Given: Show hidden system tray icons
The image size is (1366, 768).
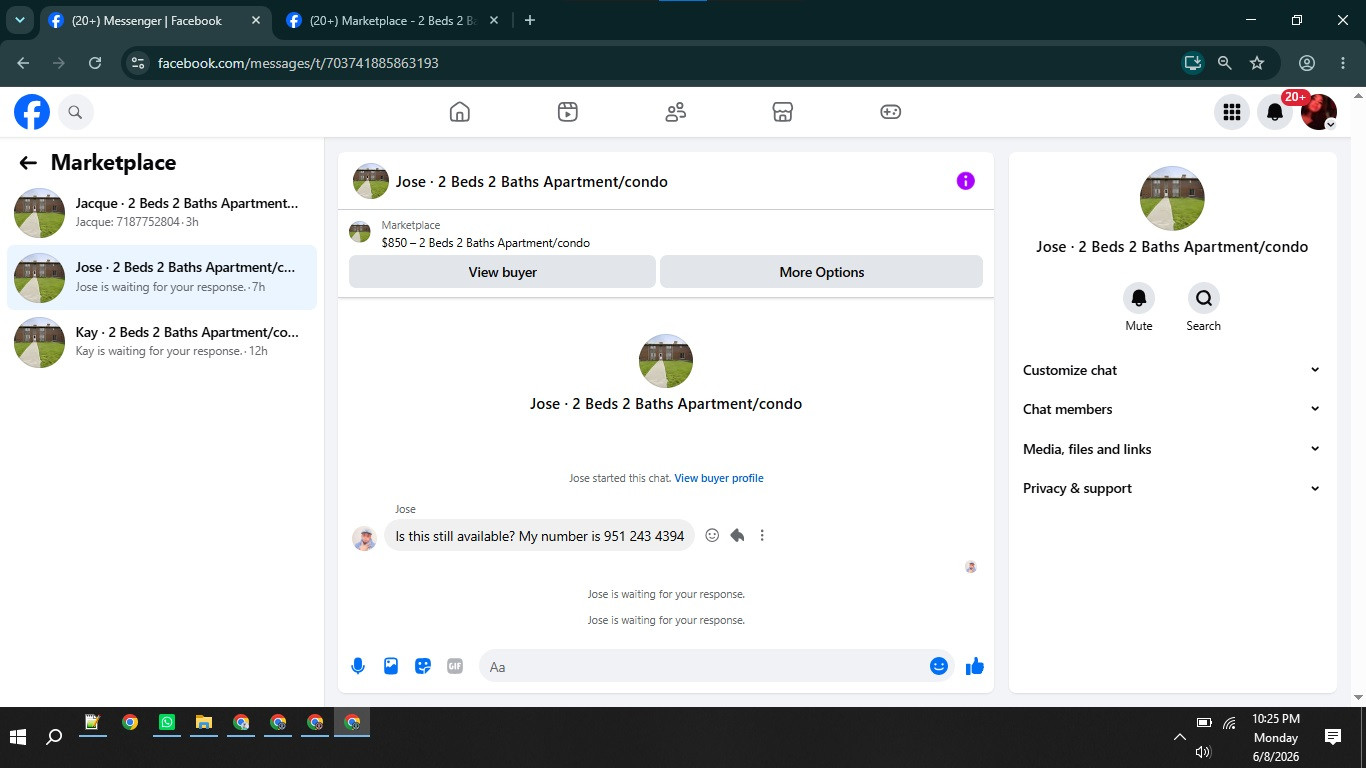Looking at the screenshot, I should pos(1180,737).
